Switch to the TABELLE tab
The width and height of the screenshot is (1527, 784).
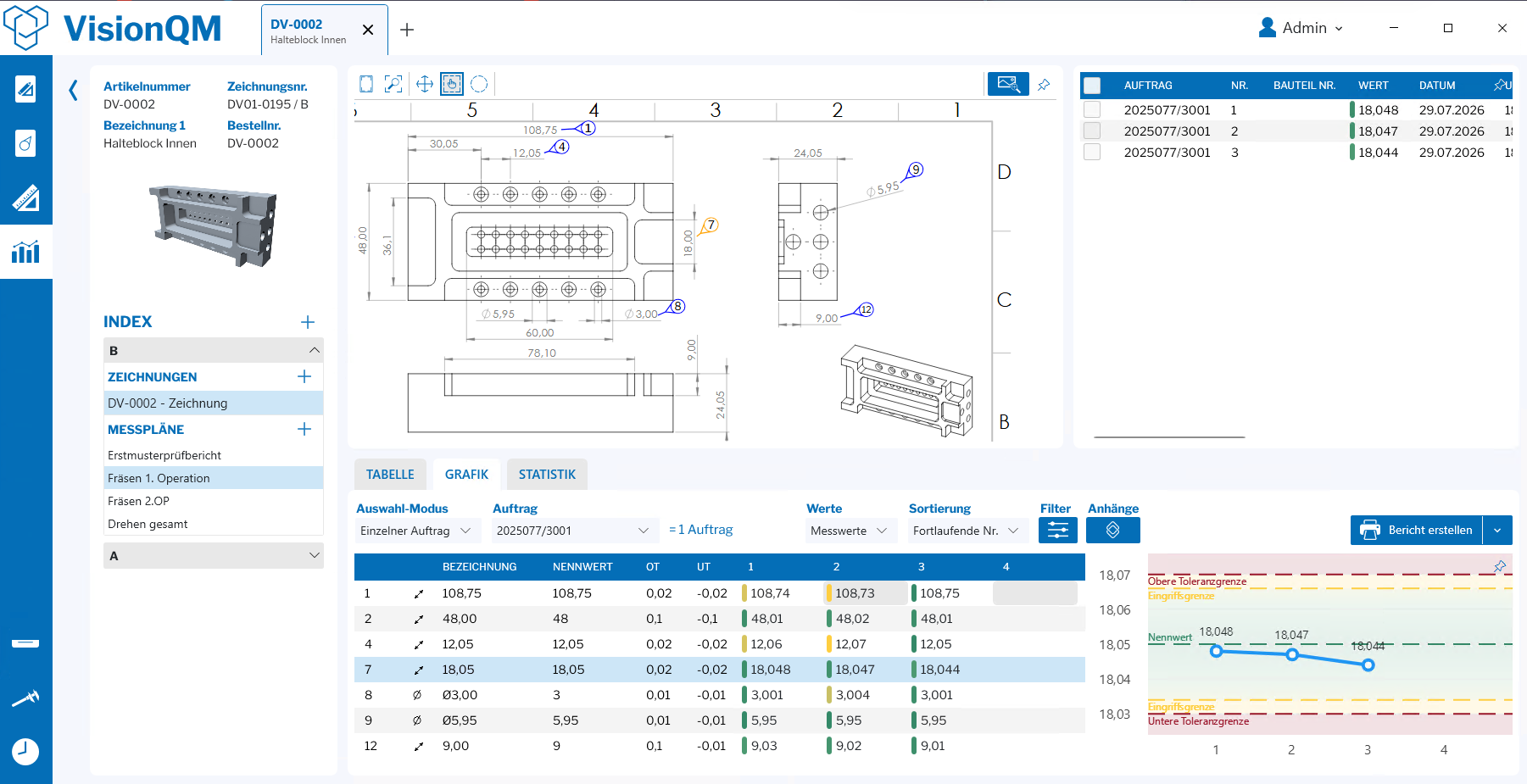click(x=390, y=475)
